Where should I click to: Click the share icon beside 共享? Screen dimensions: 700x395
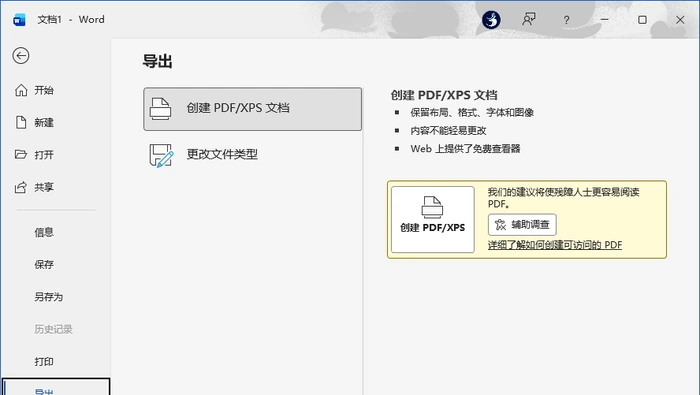click(21, 187)
